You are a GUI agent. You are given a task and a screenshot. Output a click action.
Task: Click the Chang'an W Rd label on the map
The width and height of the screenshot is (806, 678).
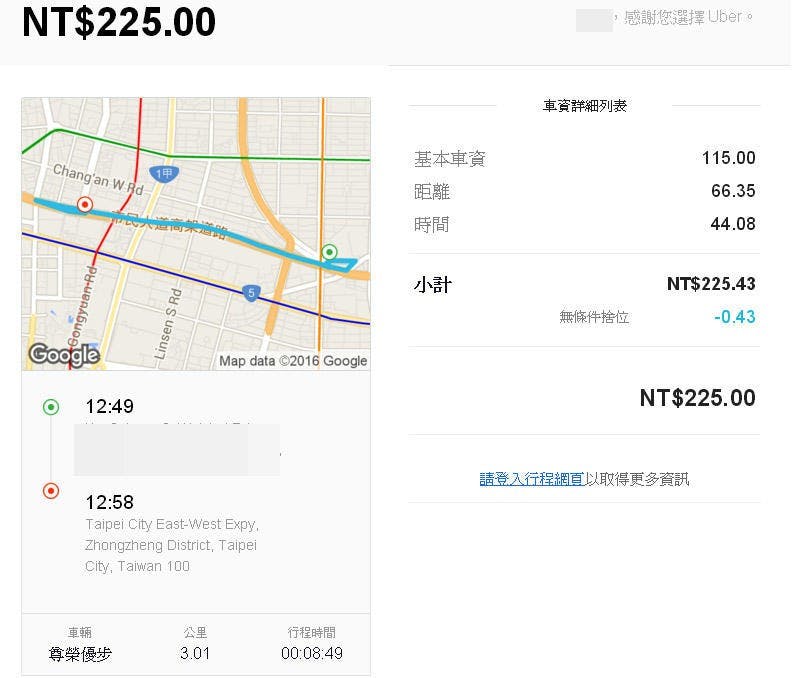coord(98,179)
